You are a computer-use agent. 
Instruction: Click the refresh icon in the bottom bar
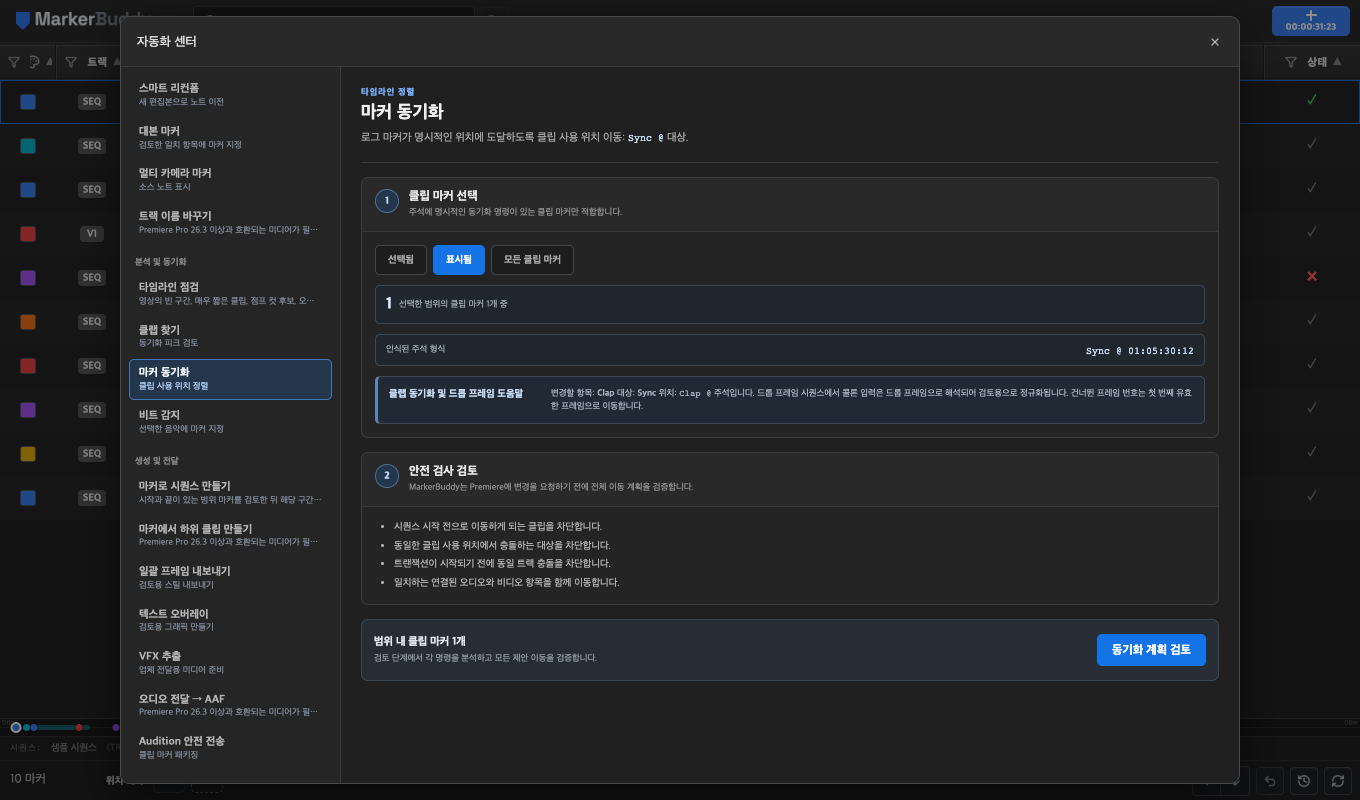click(x=1337, y=780)
